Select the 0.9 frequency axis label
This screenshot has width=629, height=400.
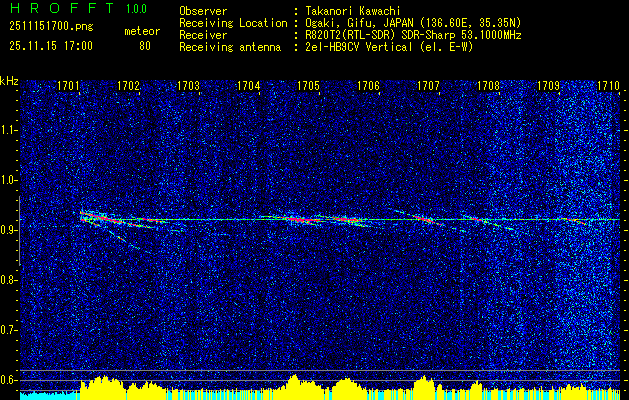pyautogui.click(x=9, y=229)
